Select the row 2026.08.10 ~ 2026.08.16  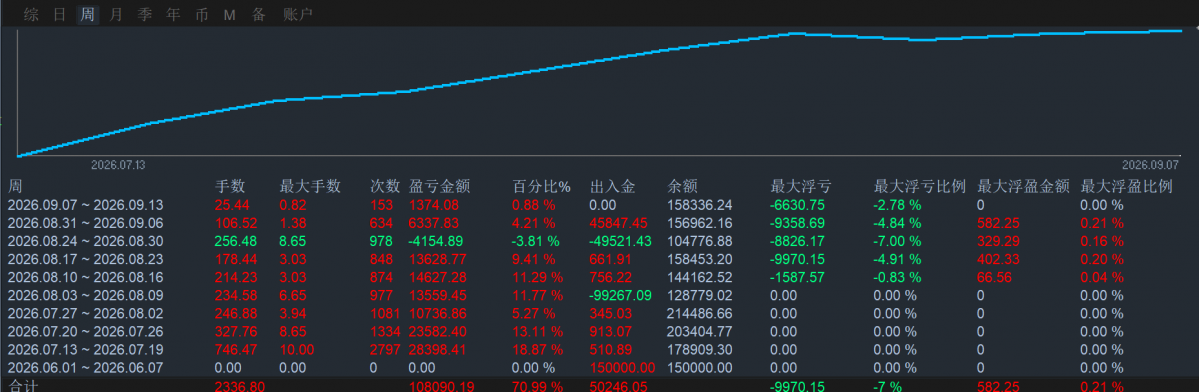click(x=600, y=277)
